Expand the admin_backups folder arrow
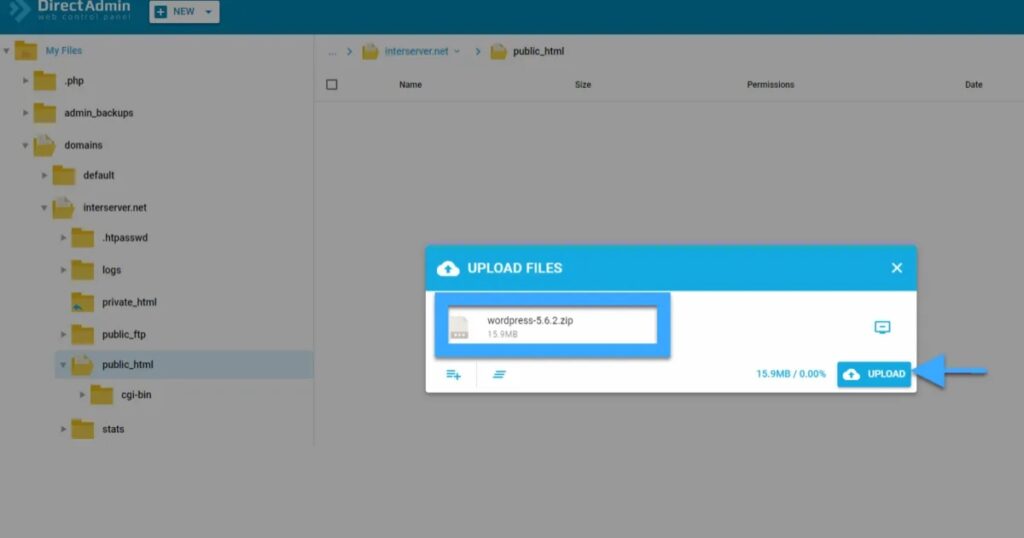This screenshot has width=1024, height=538. (x=25, y=113)
